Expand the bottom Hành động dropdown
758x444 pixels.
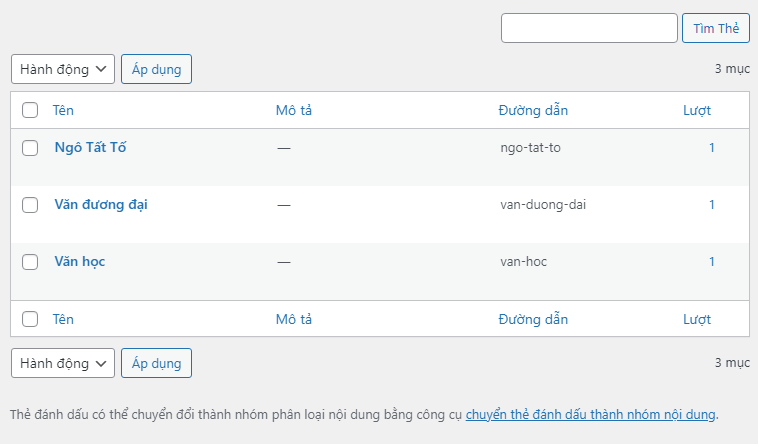tap(63, 363)
